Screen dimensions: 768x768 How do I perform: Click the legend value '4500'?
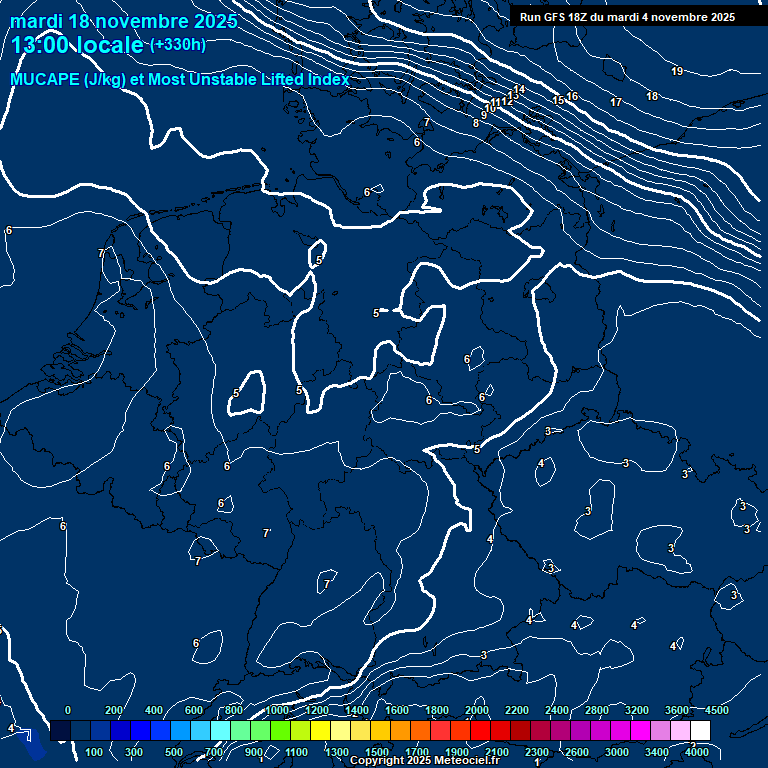717,710
